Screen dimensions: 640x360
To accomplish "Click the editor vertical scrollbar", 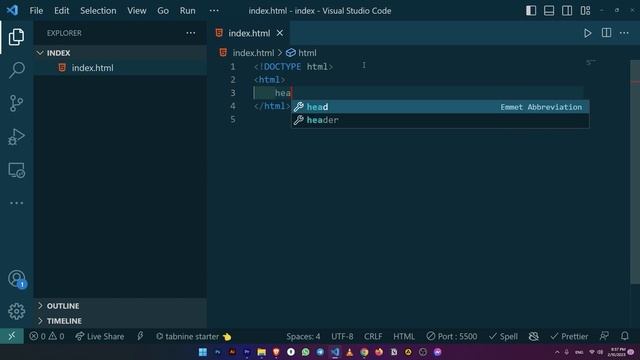I will [635, 171].
